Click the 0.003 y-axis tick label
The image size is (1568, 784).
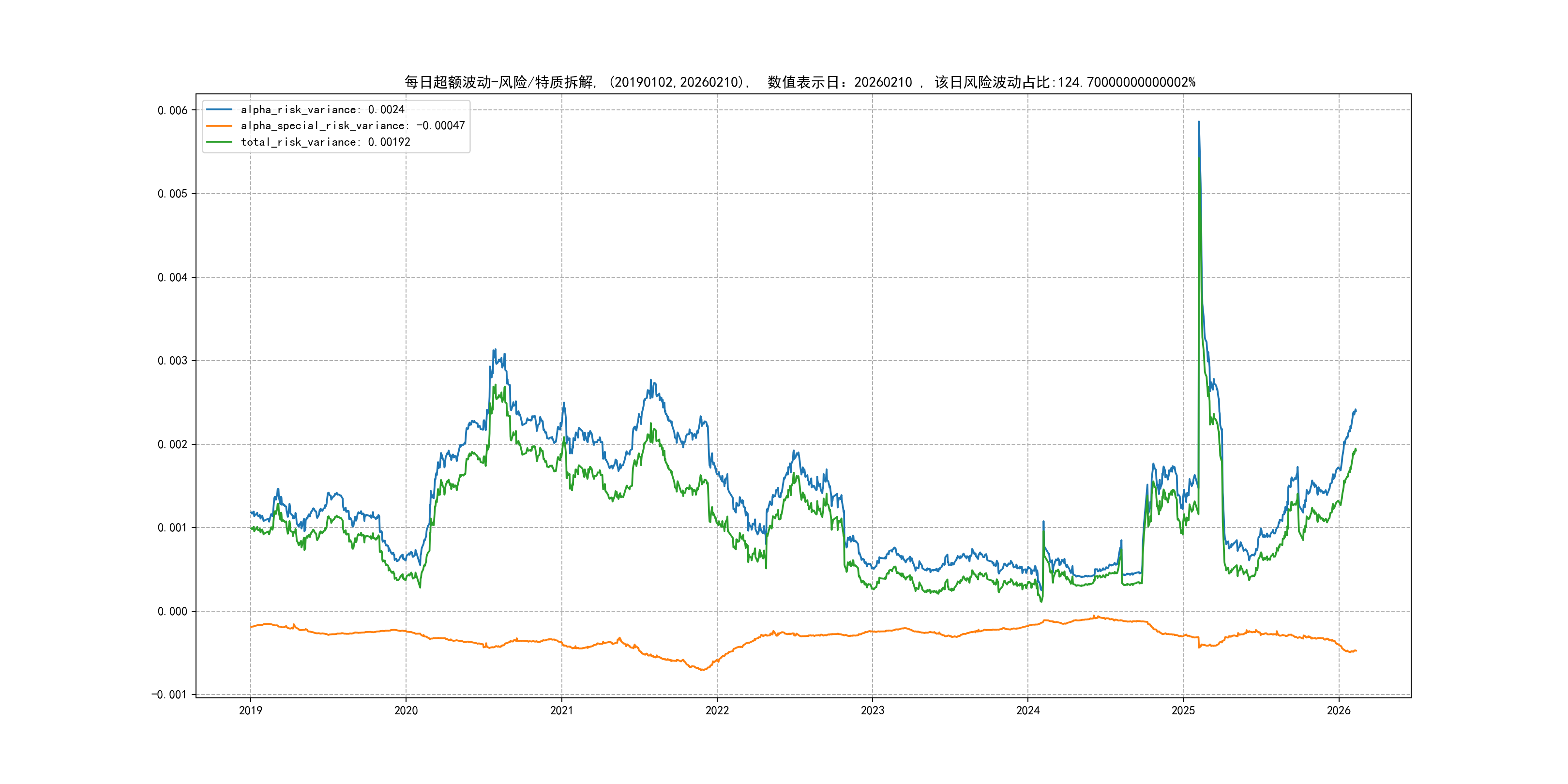tap(172, 361)
